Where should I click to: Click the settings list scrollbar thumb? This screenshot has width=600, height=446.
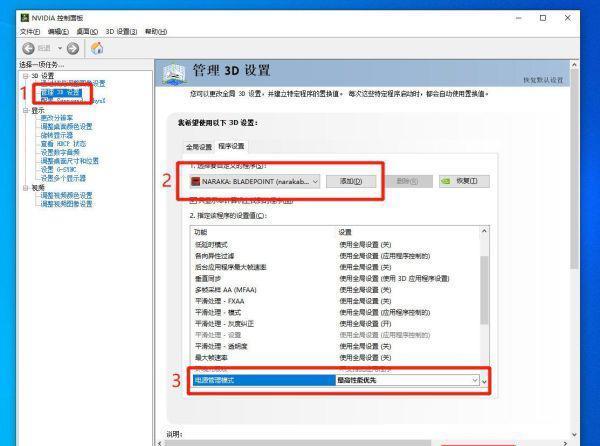click(x=484, y=290)
